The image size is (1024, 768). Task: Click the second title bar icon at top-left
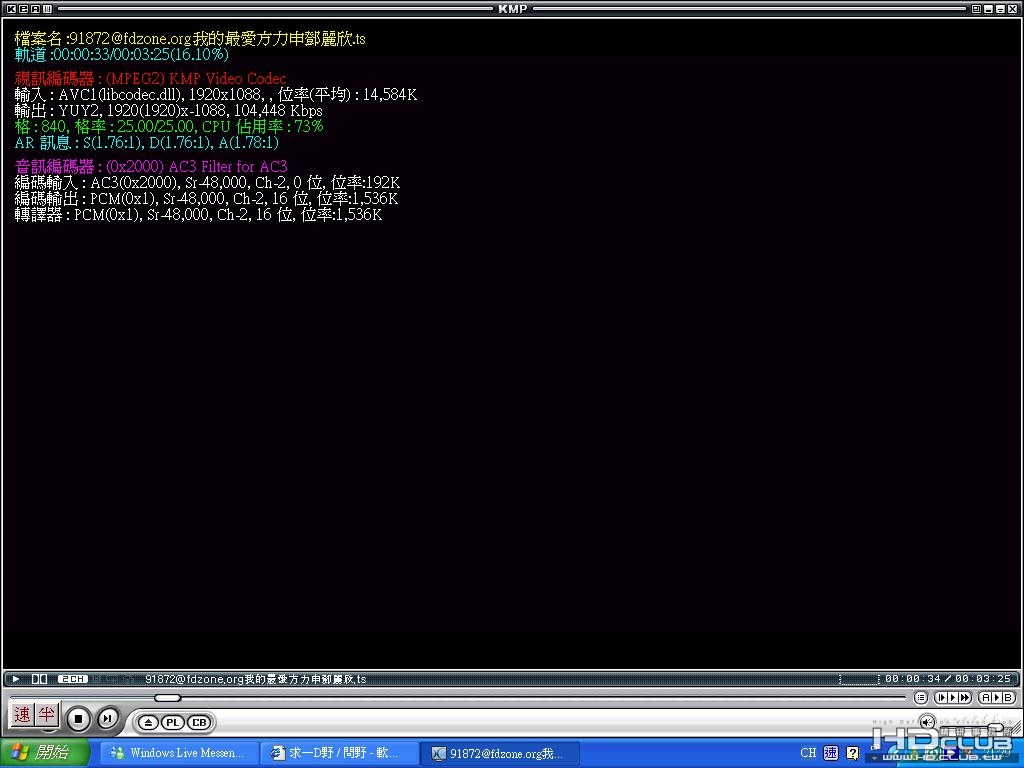click(x=24, y=8)
